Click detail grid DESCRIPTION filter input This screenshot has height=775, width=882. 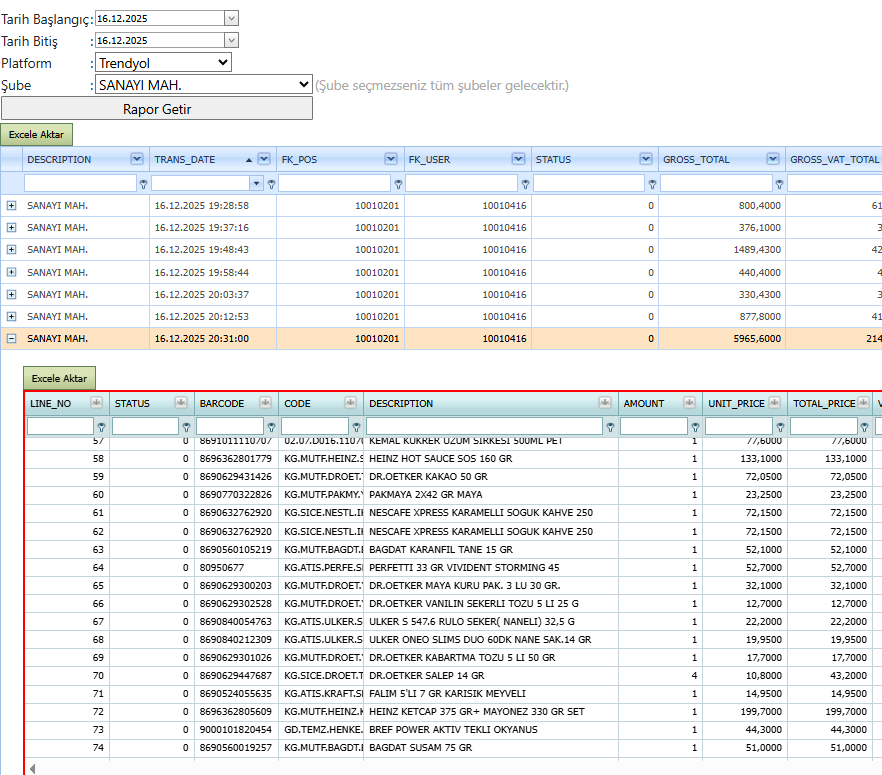pos(484,426)
